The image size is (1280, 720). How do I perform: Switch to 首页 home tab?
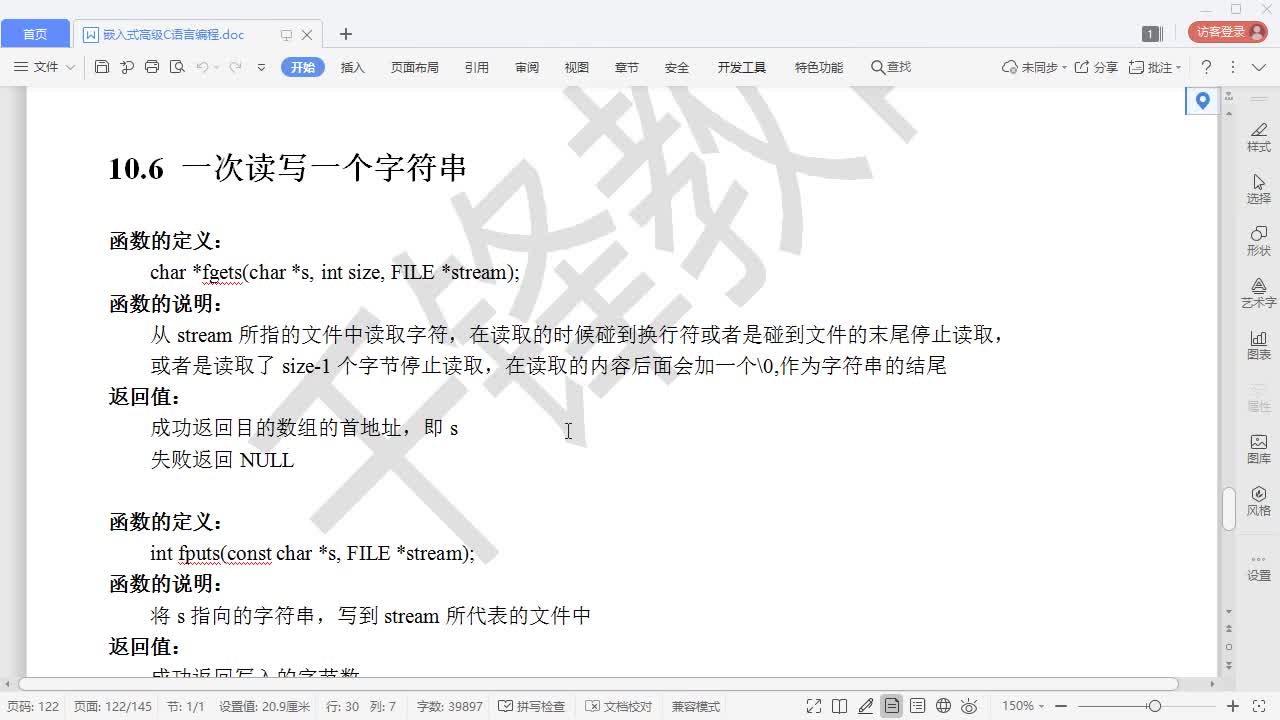(35, 34)
